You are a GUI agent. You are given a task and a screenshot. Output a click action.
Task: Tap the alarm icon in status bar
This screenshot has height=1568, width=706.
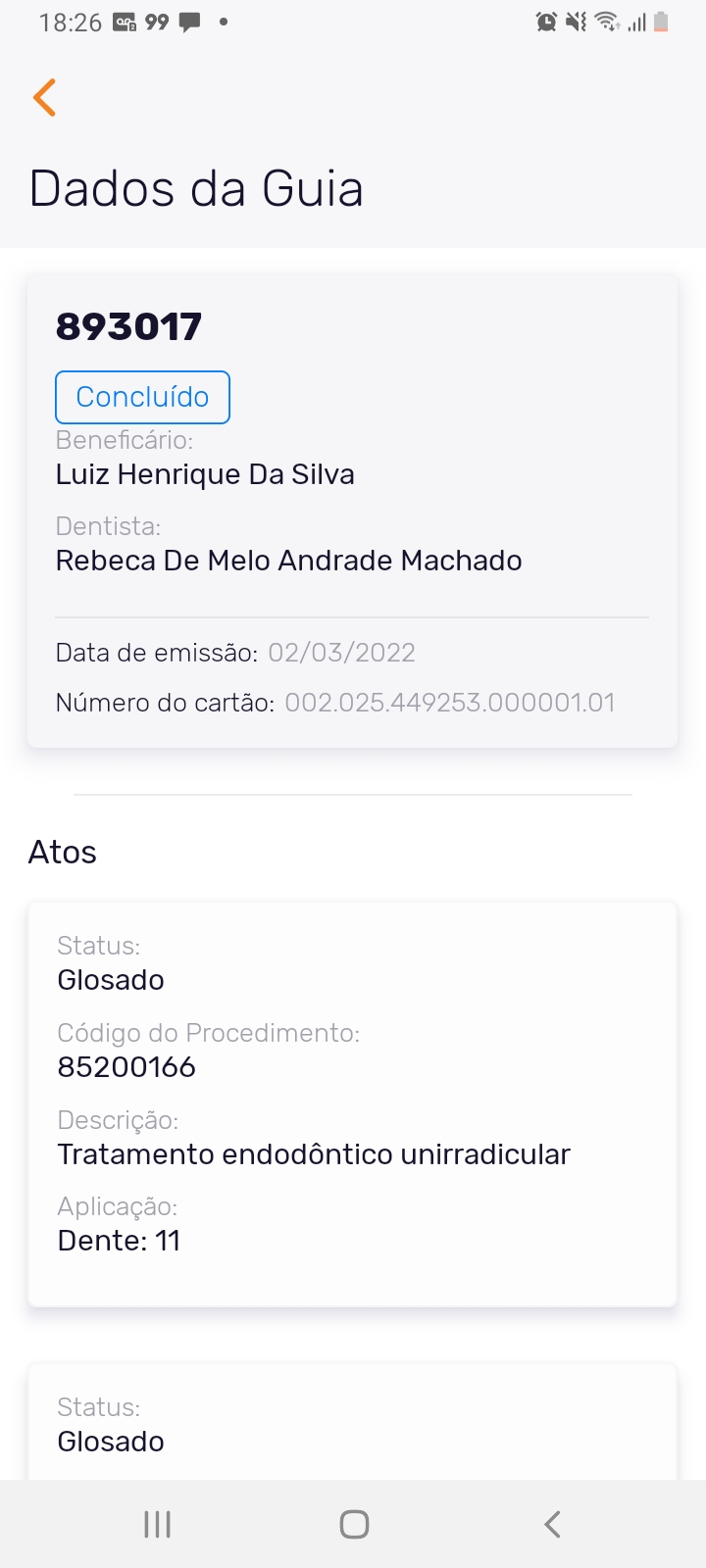pyautogui.click(x=546, y=22)
